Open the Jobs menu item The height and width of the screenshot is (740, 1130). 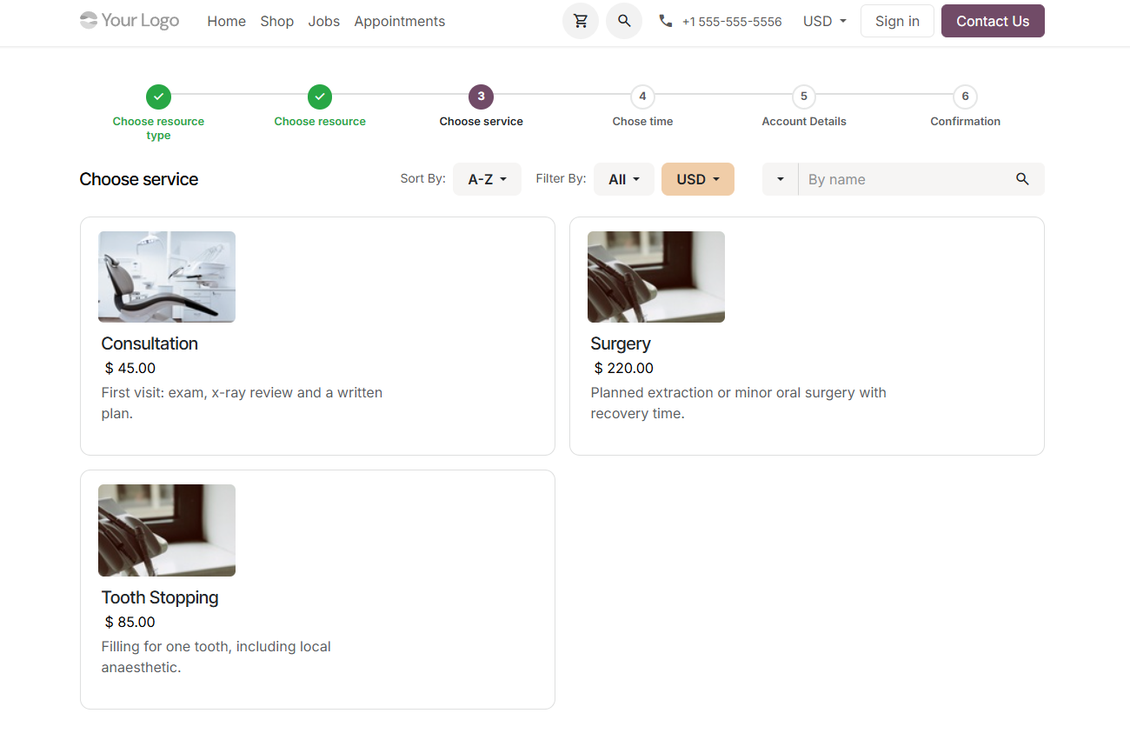coord(324,21)
